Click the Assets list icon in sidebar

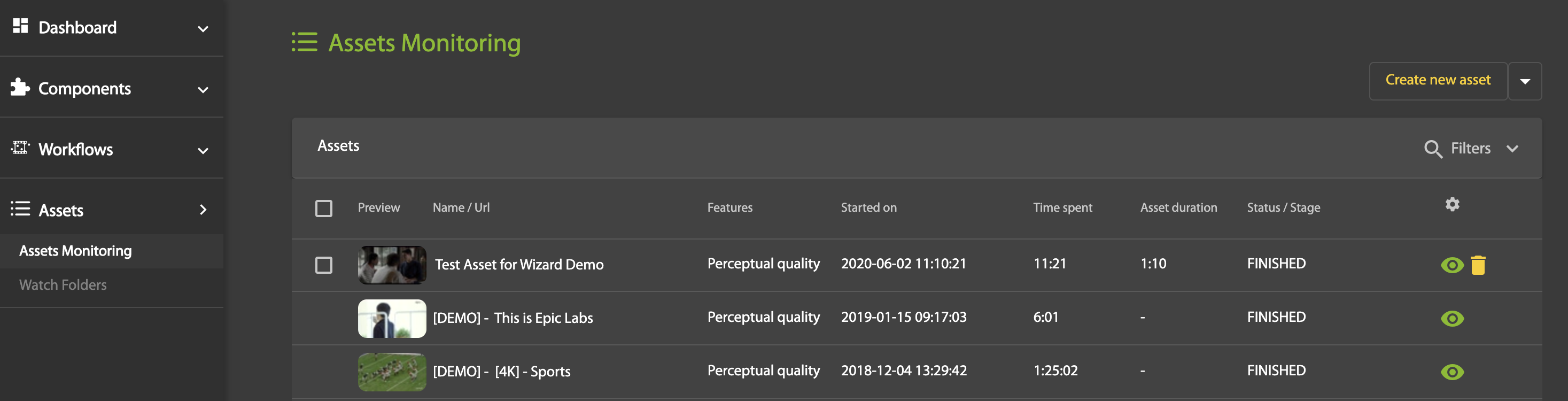click(20, 209)
